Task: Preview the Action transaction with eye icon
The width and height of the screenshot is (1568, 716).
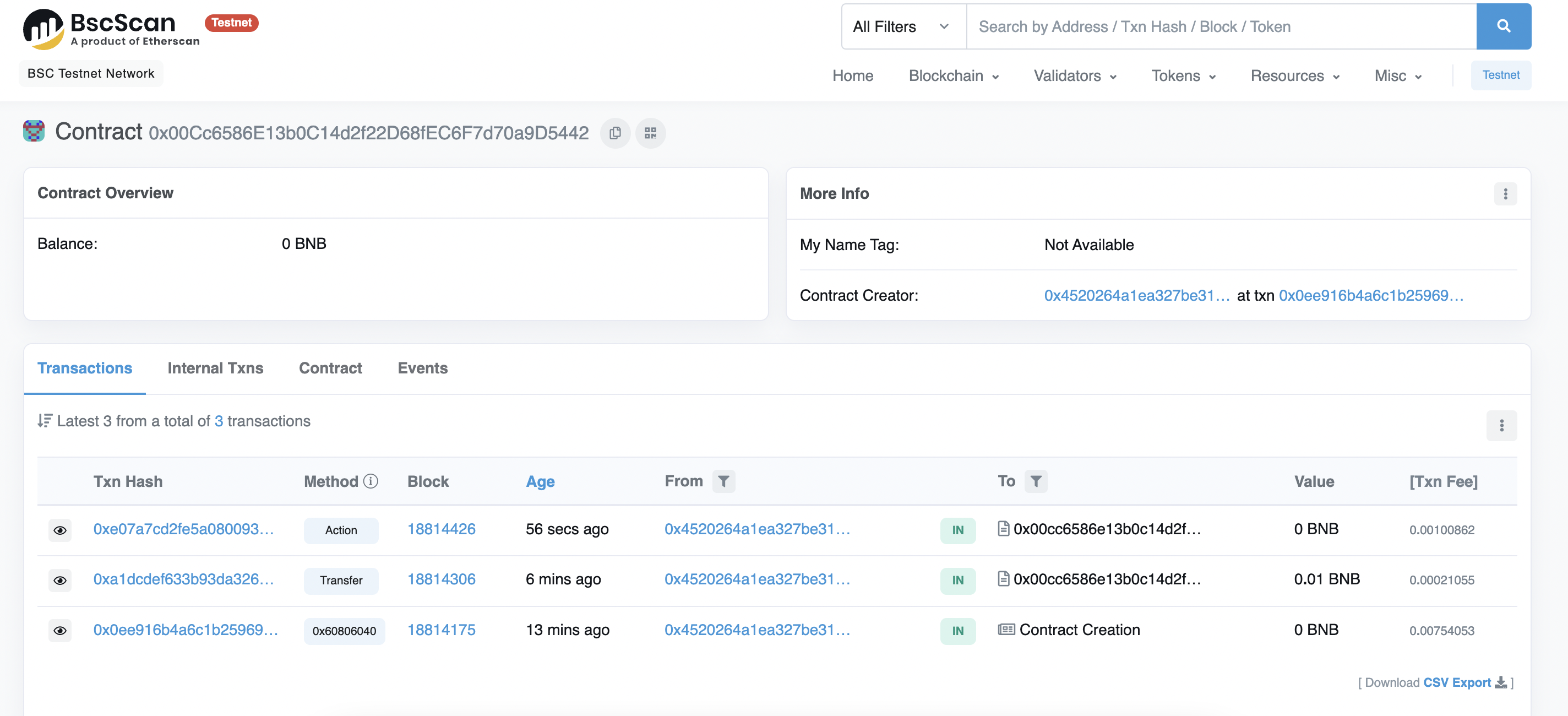Action: pos(59,530)
